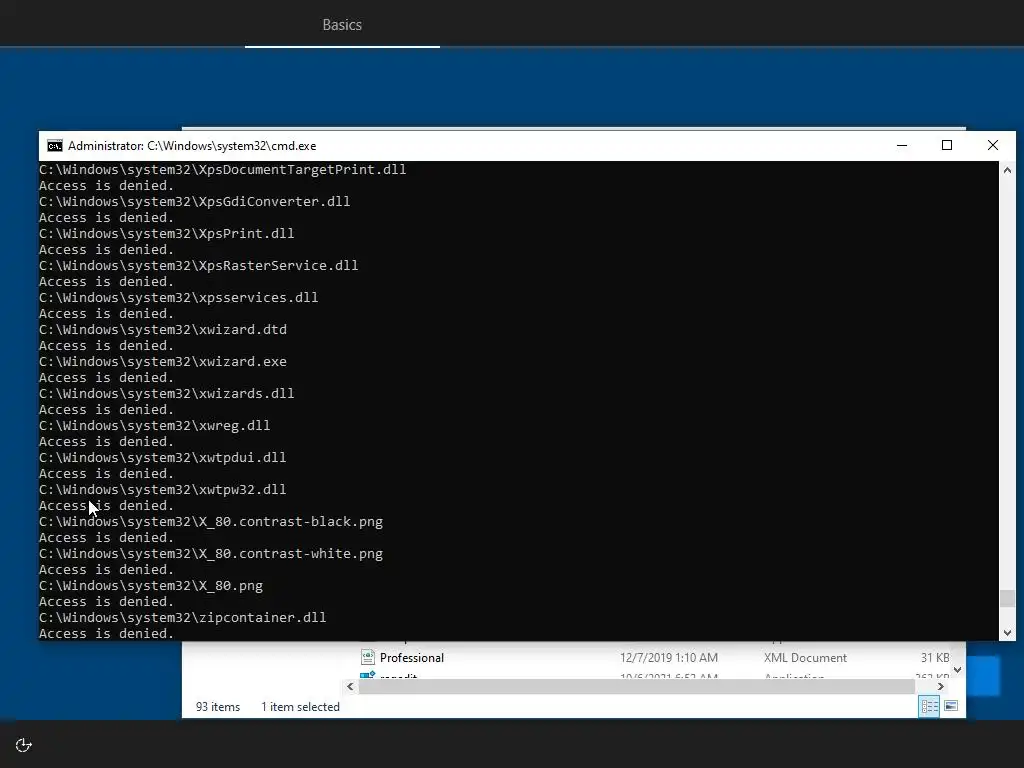Click Access is denied under zipcontainer.dll

[106, 633]
